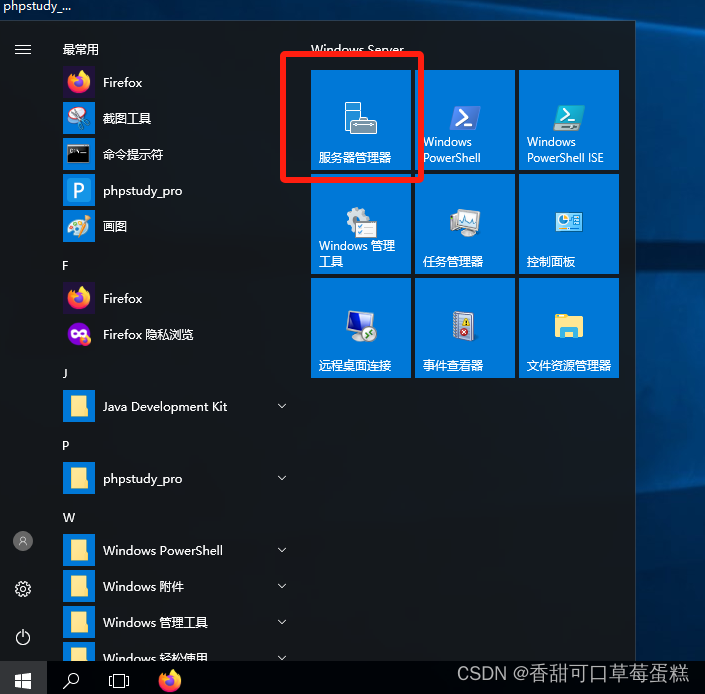The image size is (705, 694).
Task: Open Firefox under the F section
Action: [175, 298]
